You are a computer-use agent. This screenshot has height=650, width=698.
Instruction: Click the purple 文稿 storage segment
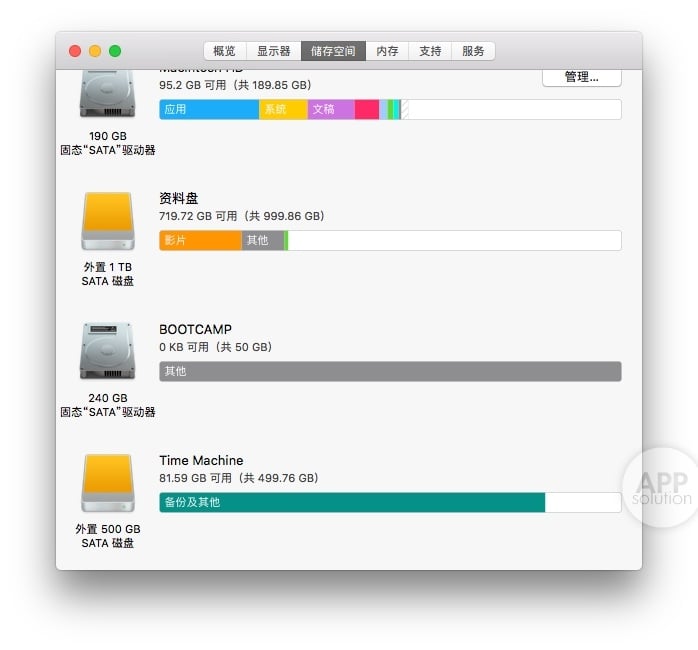[331, 110]
